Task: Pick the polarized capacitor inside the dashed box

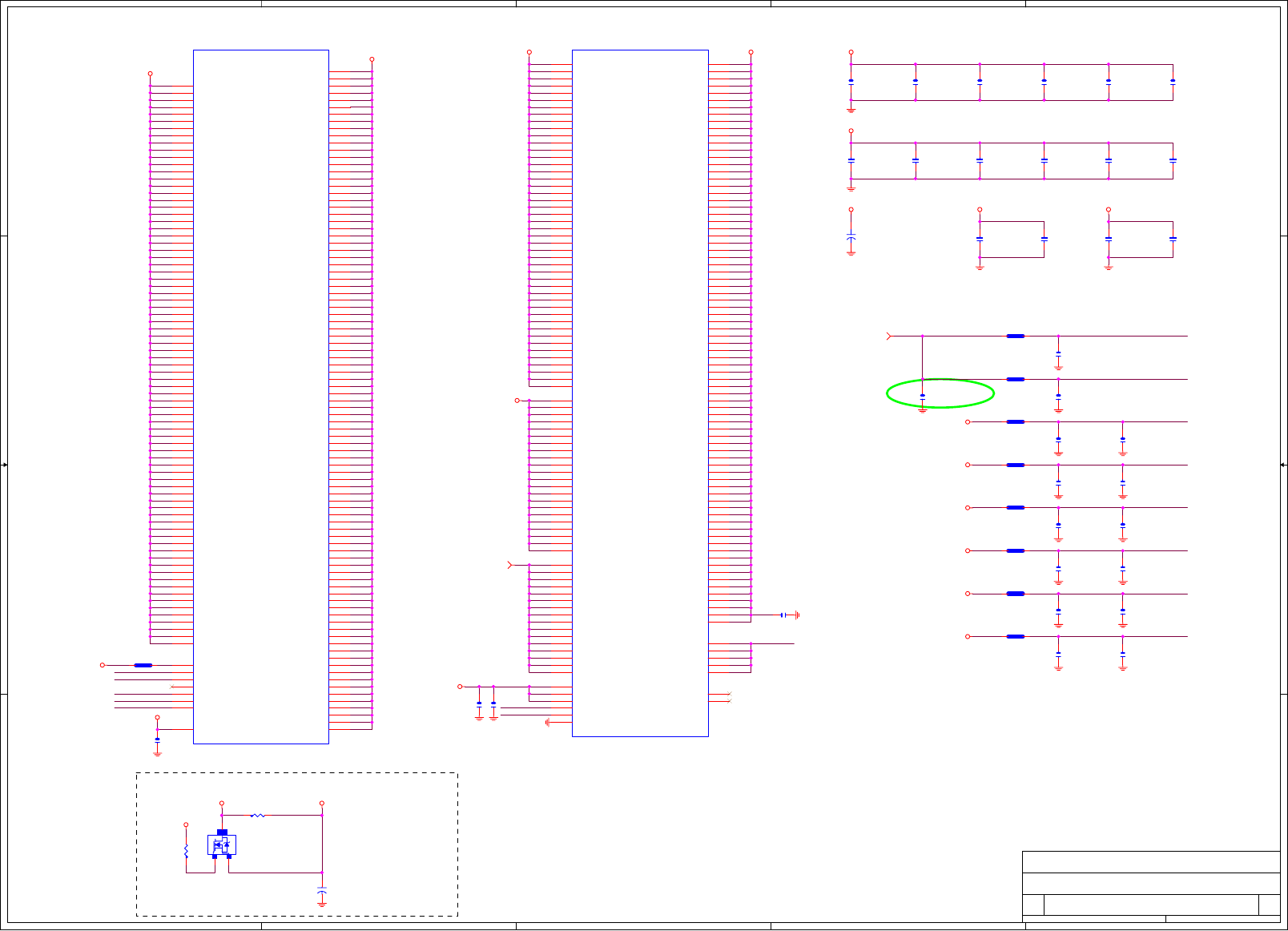Action: [322, 892]
